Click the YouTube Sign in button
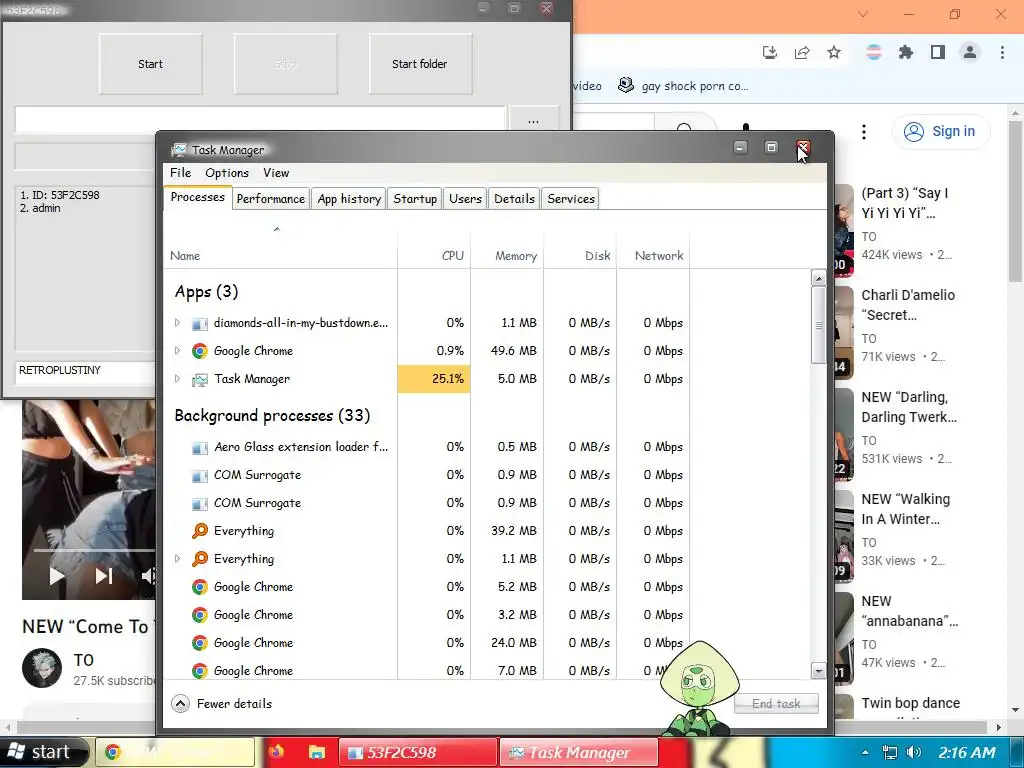 click(x=940, y=132)
